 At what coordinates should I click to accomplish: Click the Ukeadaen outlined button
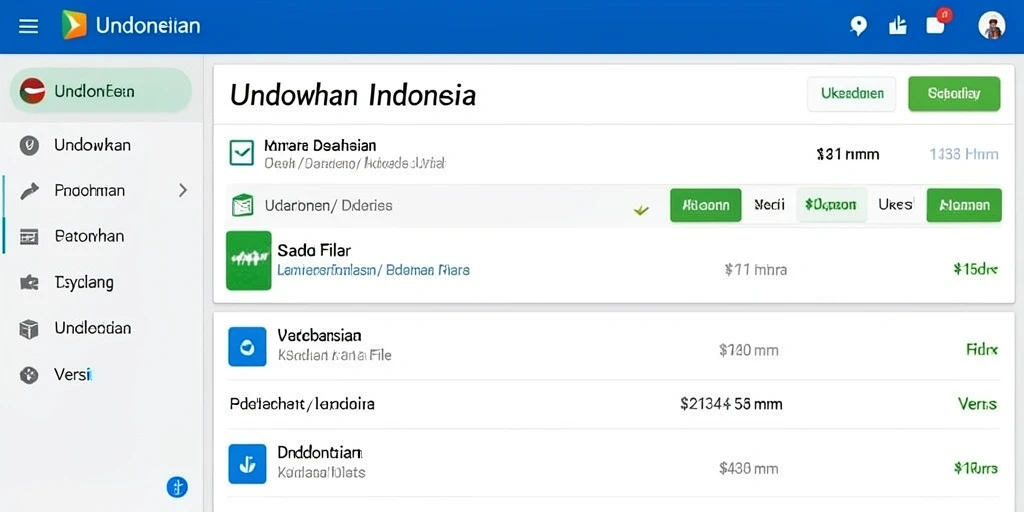(x=852, y=93)
